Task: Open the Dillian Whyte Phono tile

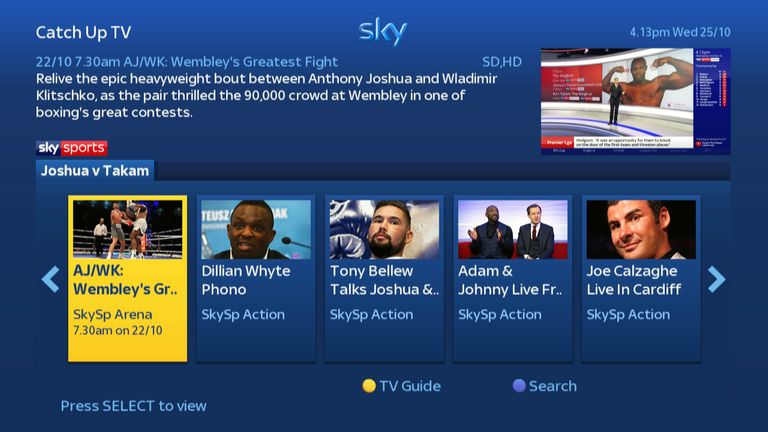Action: (256, 279)
